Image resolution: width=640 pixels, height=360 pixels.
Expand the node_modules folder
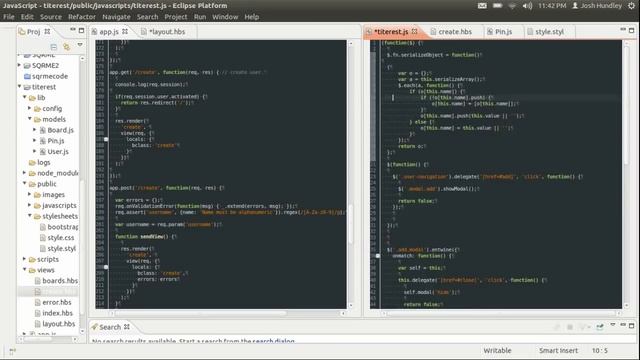click(x=24, y=173)
